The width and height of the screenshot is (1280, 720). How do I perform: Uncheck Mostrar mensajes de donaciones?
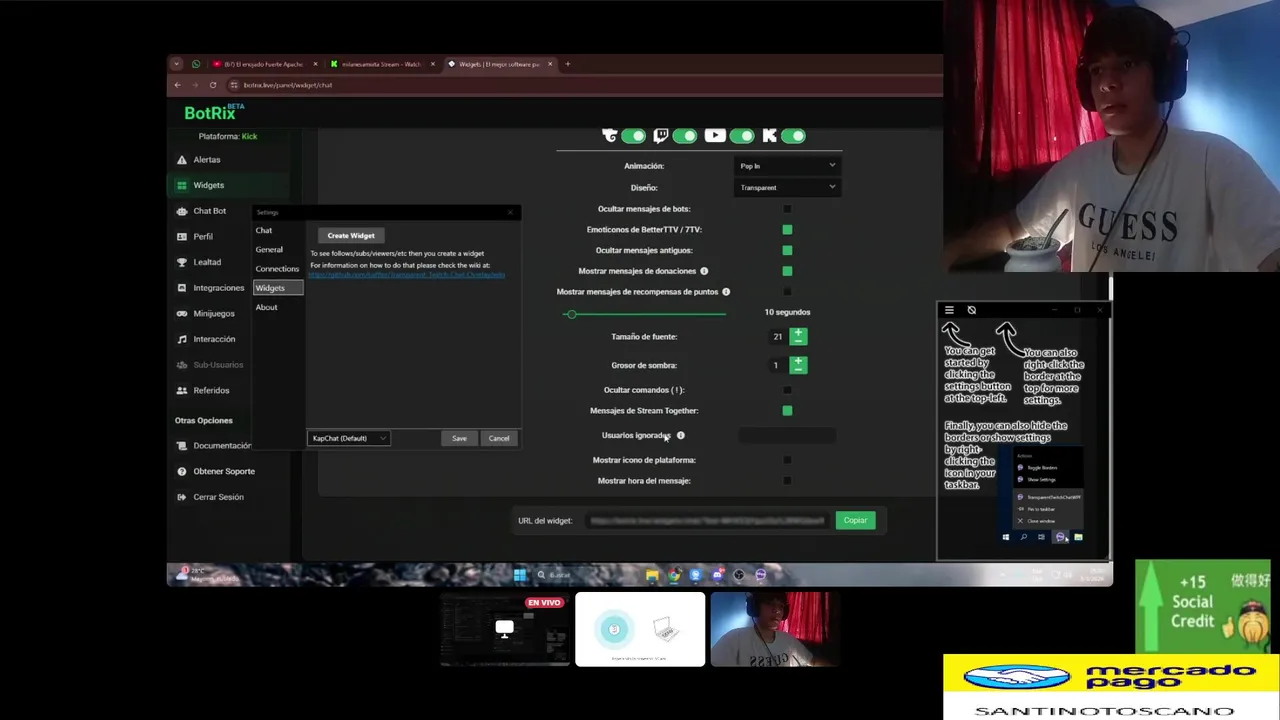(787, 271)
